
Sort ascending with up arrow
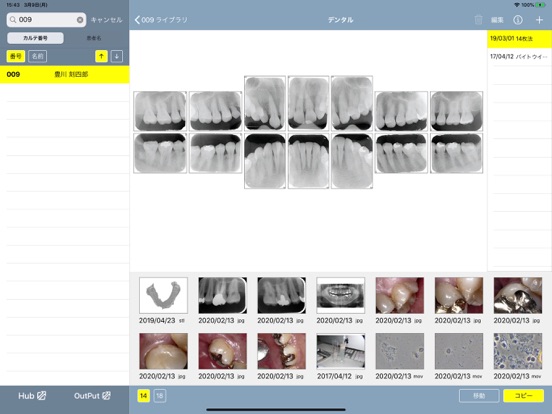101,56
